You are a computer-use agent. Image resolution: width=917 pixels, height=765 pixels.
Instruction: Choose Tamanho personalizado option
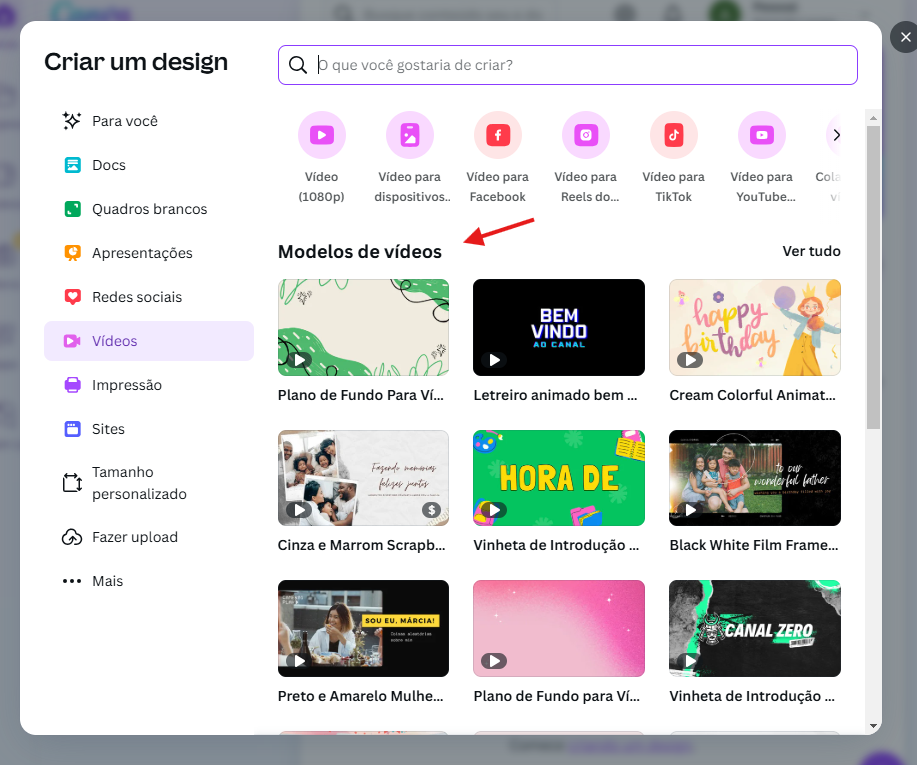pyautogui.click(x=149, y=483)
